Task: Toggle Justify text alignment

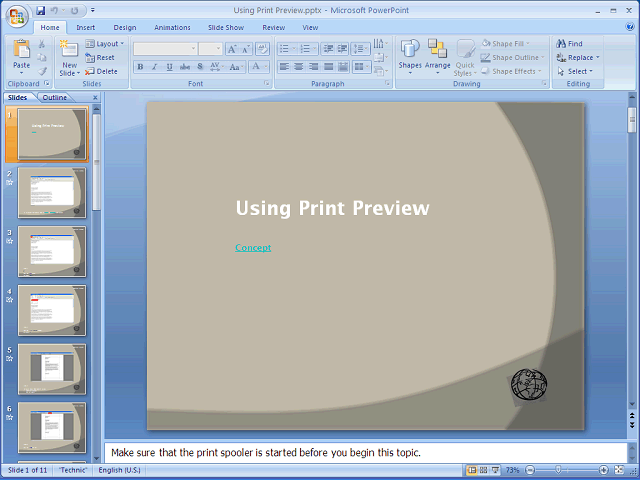Action: point(329,67)
